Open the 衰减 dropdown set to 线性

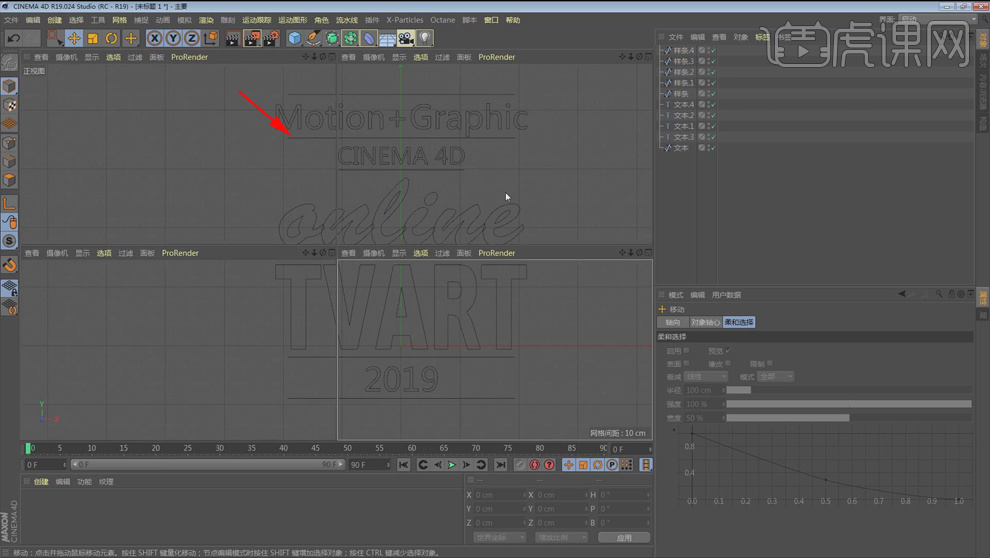coord(706,377)
